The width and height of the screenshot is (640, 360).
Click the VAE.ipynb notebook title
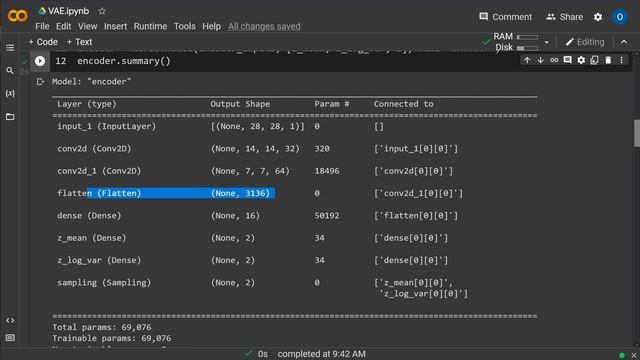tap(69, 11)
